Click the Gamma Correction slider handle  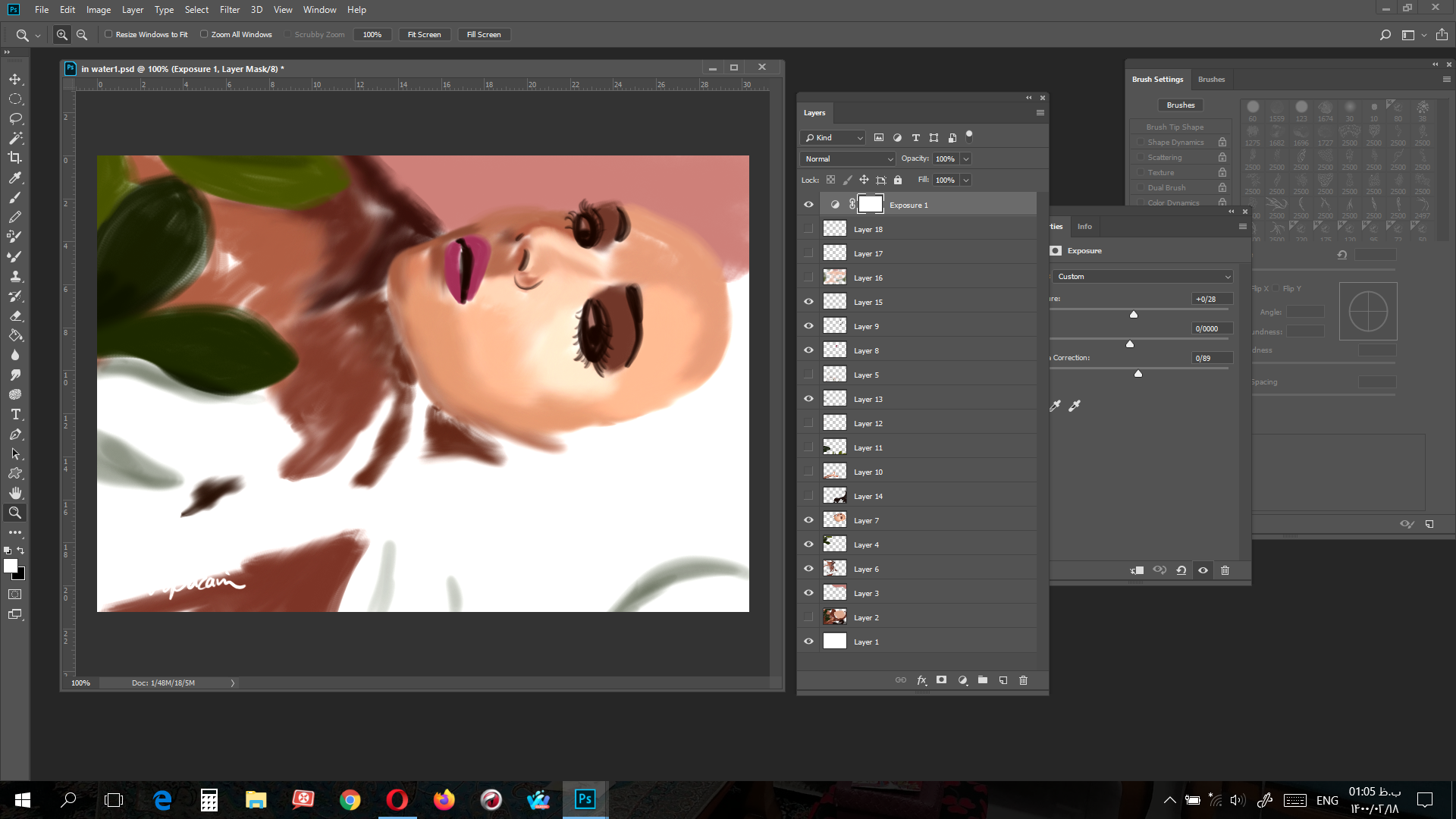(1138, 373)
